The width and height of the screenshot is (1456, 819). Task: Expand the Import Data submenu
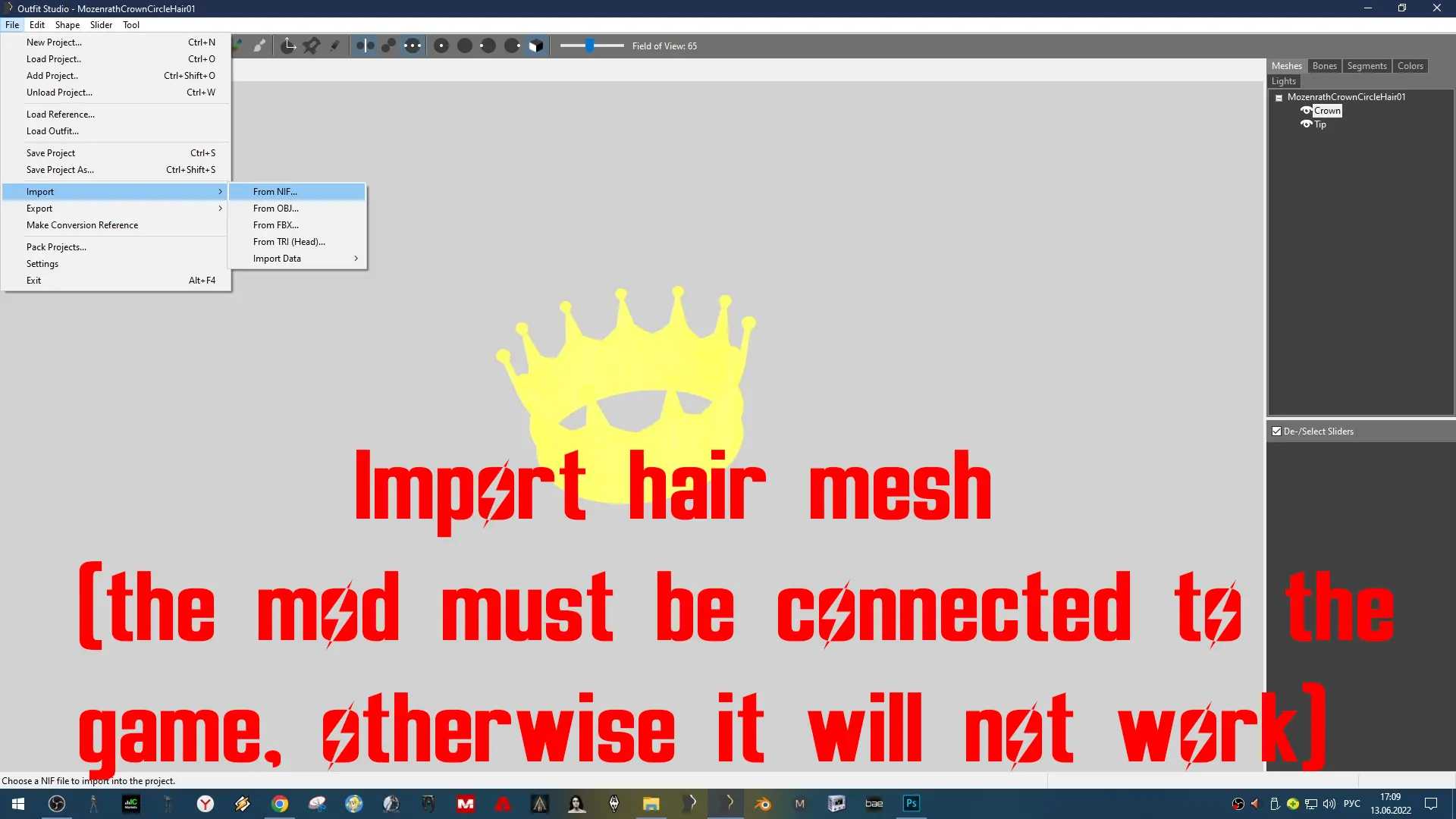tap(297, 259)
